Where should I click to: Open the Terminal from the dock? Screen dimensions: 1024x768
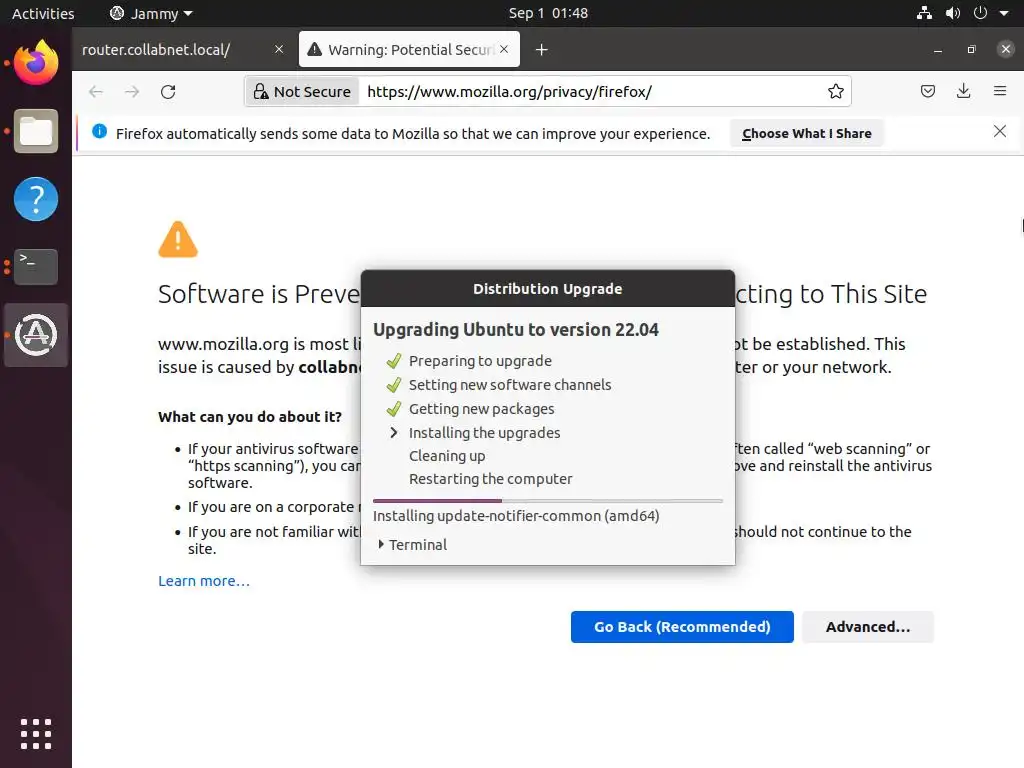pos(36,266)
